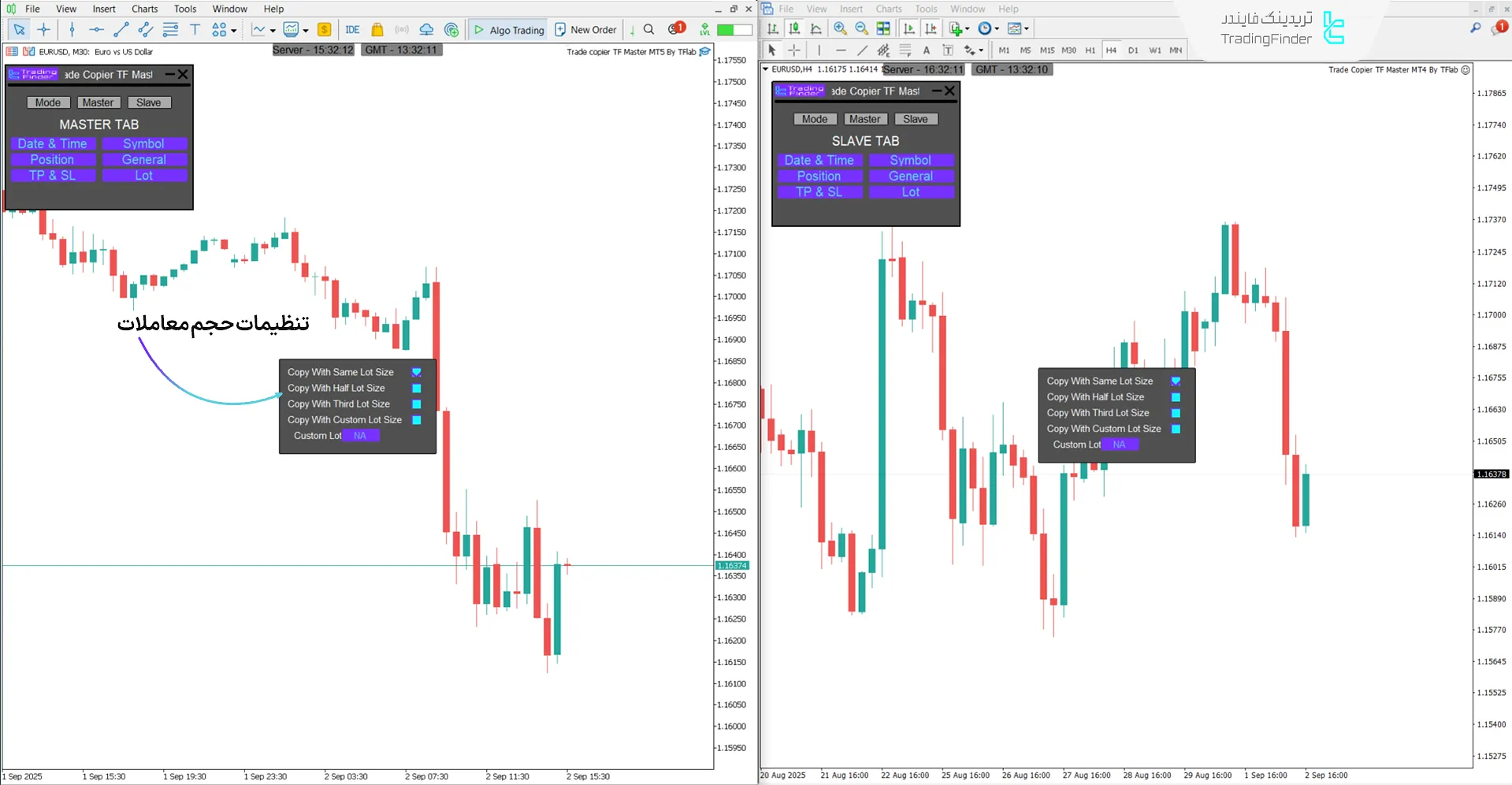Click the Zoom In icon on MT4 toolbar
The width and height of the screenshot is (1512, 785).
[x=840, y=28]
